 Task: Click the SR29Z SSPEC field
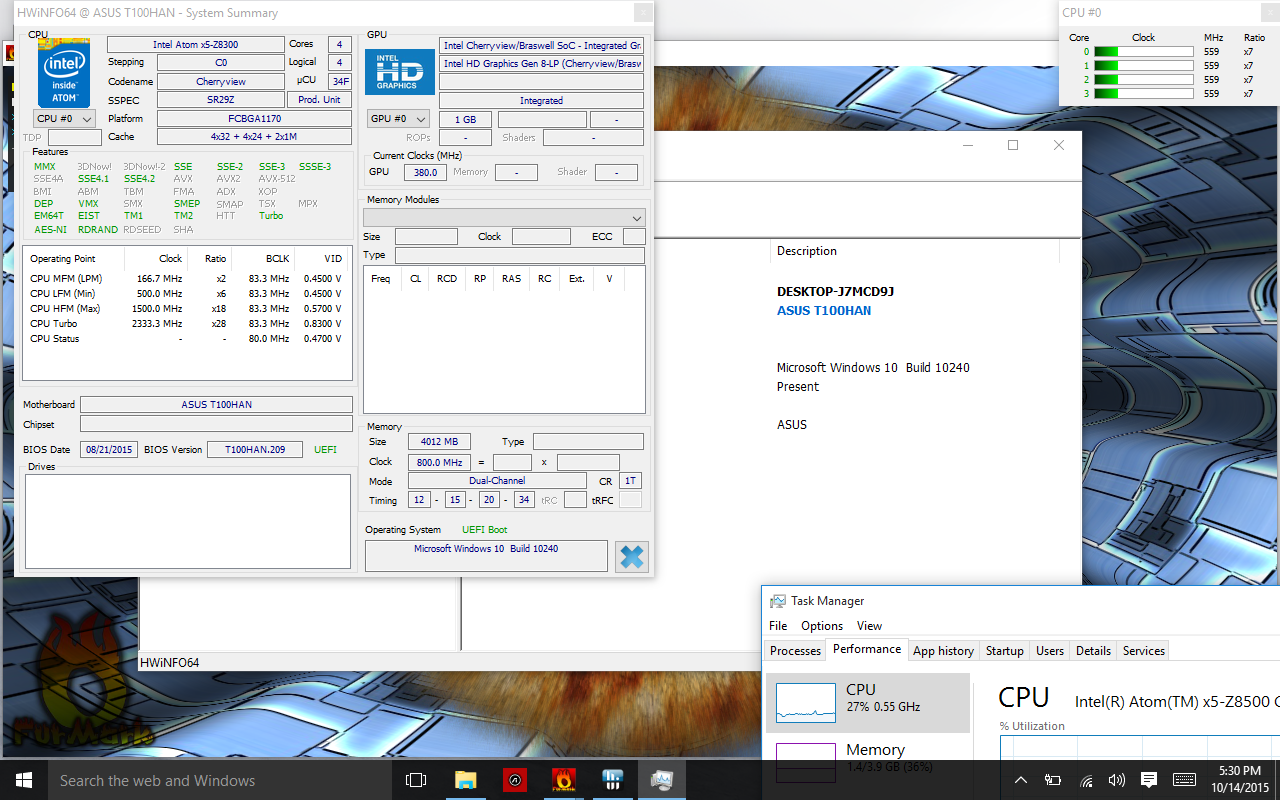pos(220,100)
